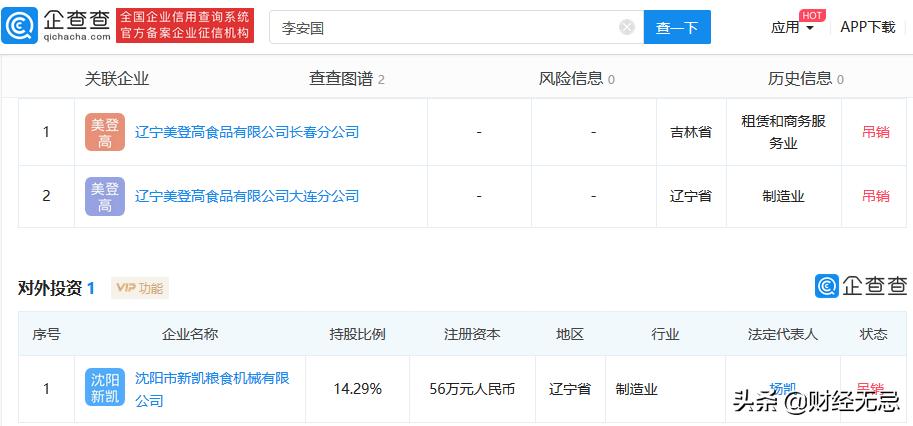The width and height of the screenshot is (913, 426).
Task: Switch to the 关联企业 tab
Action: [117, 79]
